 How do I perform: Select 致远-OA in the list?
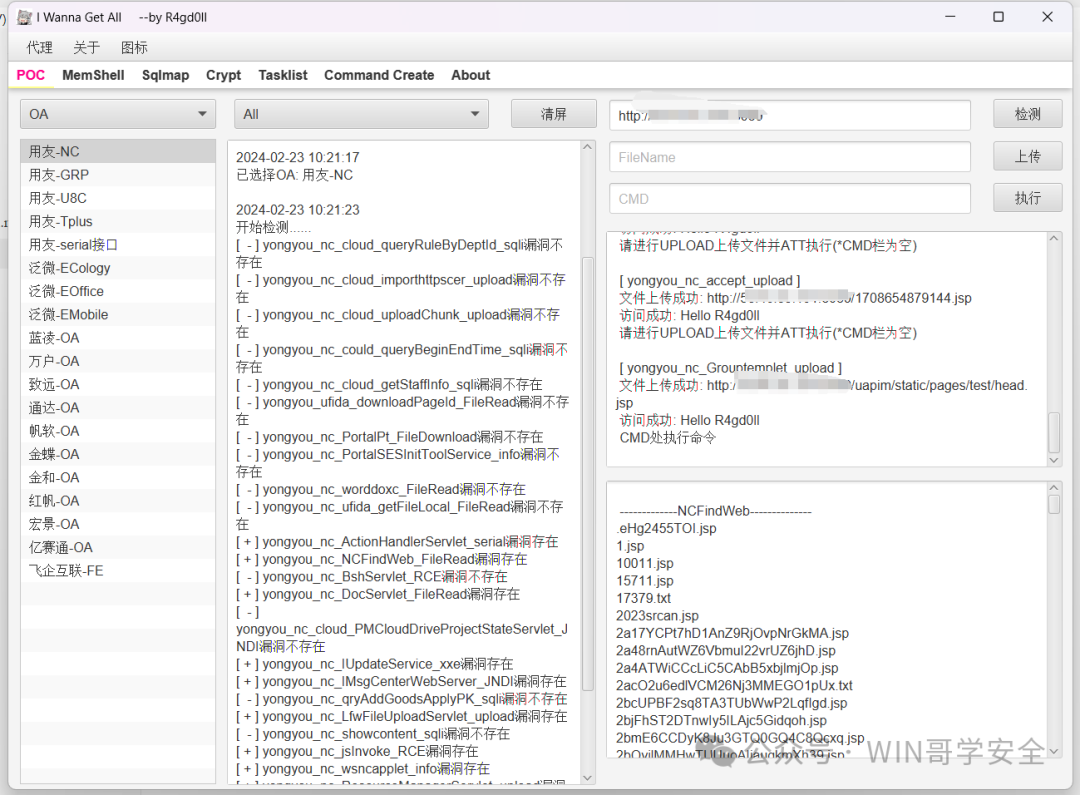click(118, 384)
